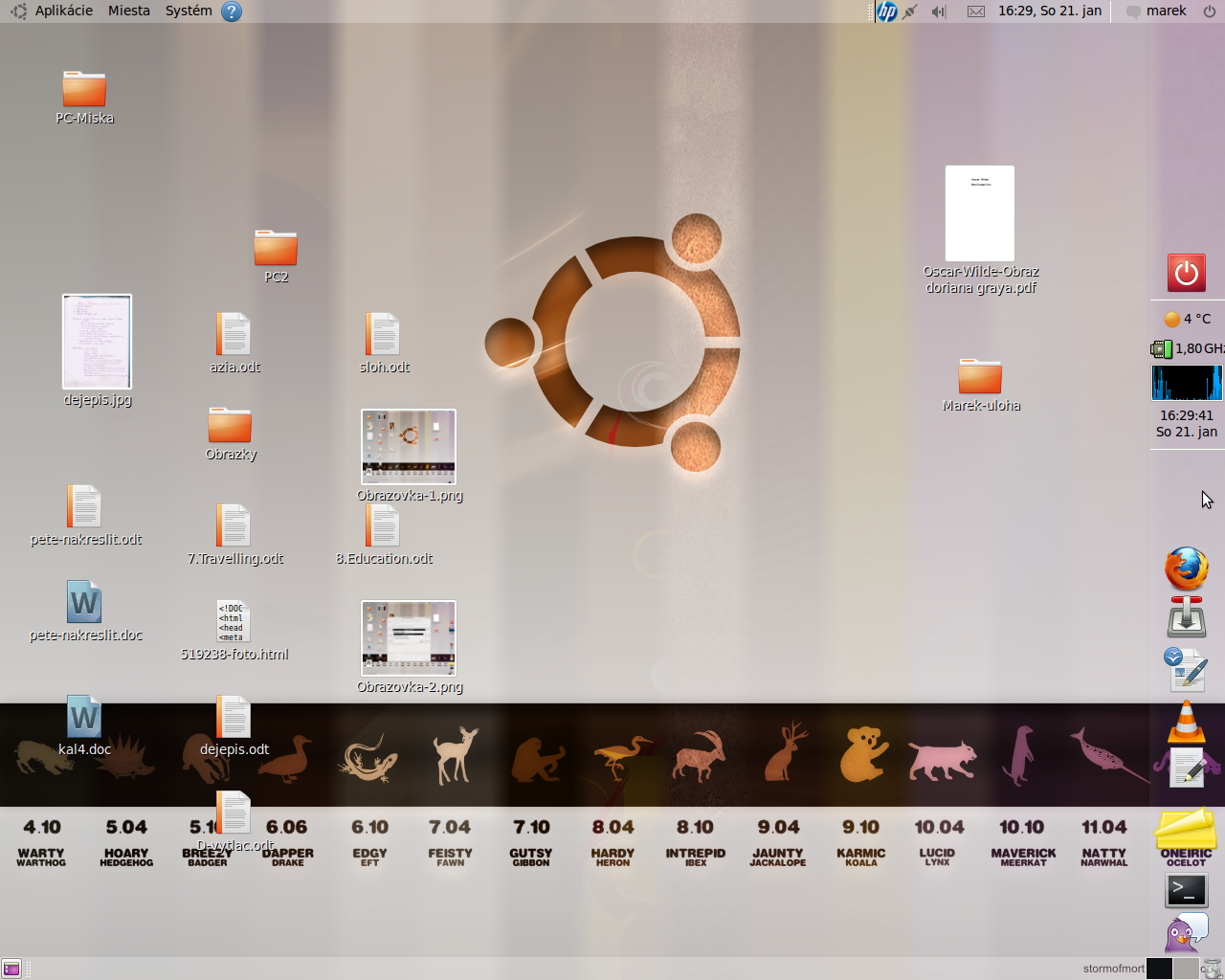Image resolution: width=1225 pixels, height=980 pixels.
Task: Click the clock showing 16:29, So 21. jan
Action: (x=1050, y=11)
